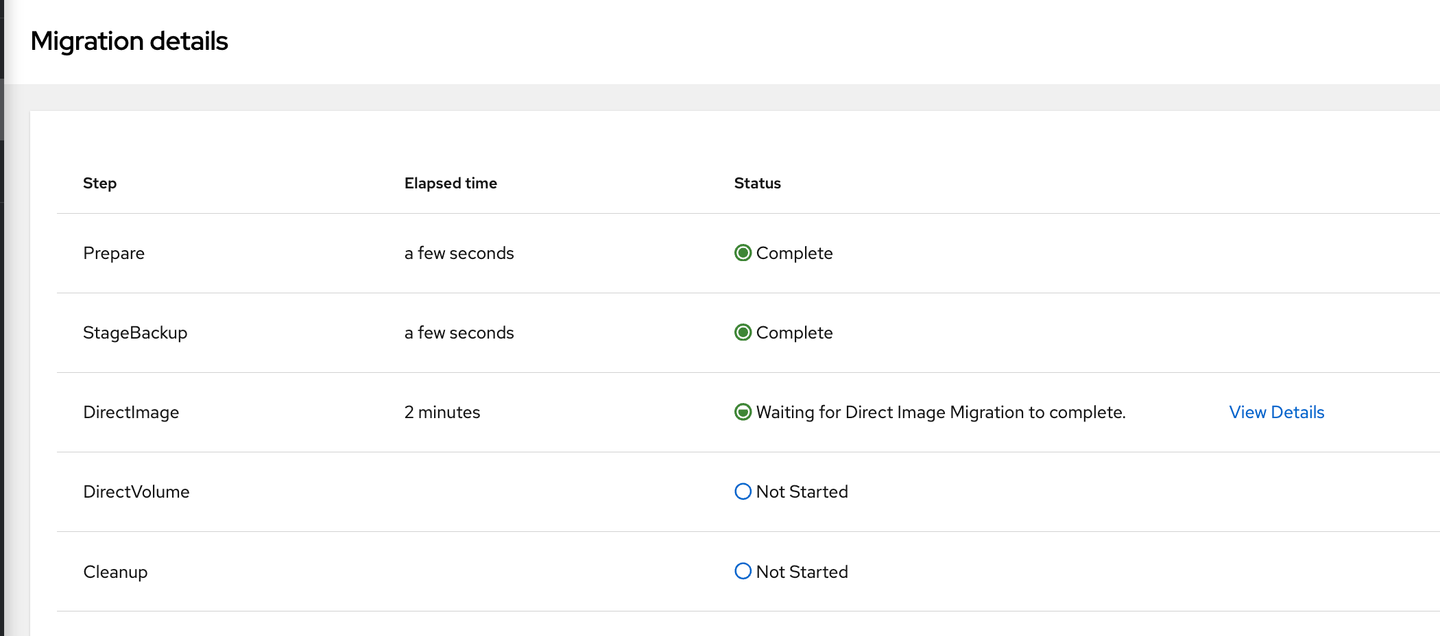This screenshot has height=636, width=1440.
Task: Click the green Complete icon for StageBackup
Action: (x=742, y=333)
